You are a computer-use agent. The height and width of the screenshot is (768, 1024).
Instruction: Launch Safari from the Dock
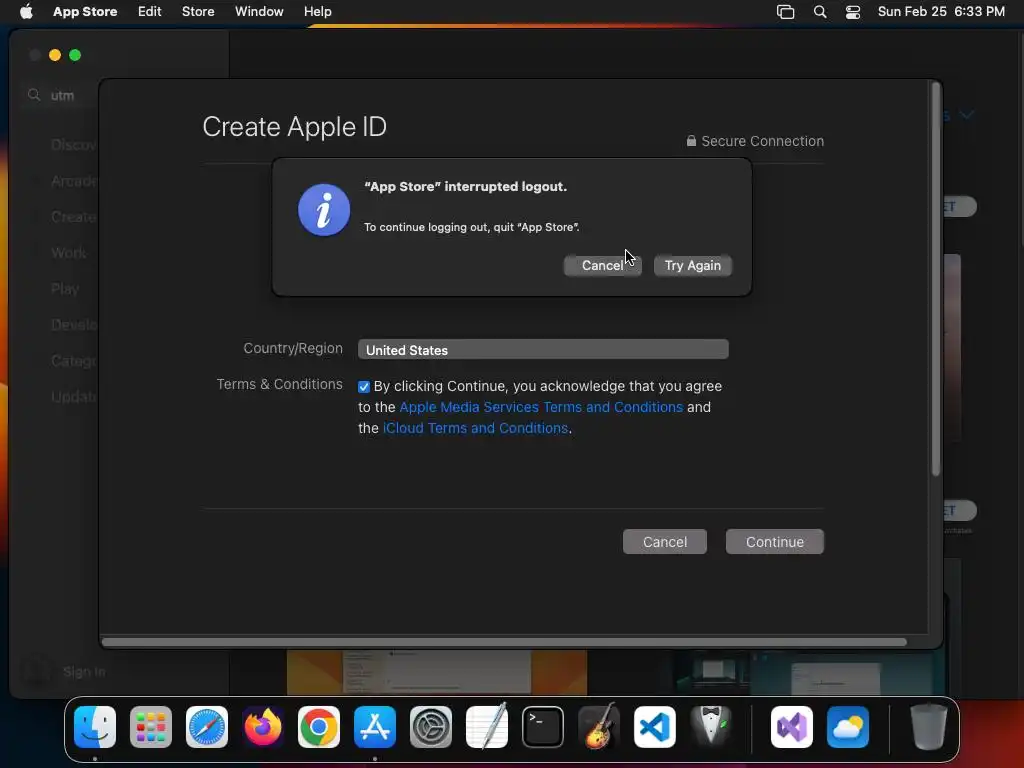(x=207, y=727)
